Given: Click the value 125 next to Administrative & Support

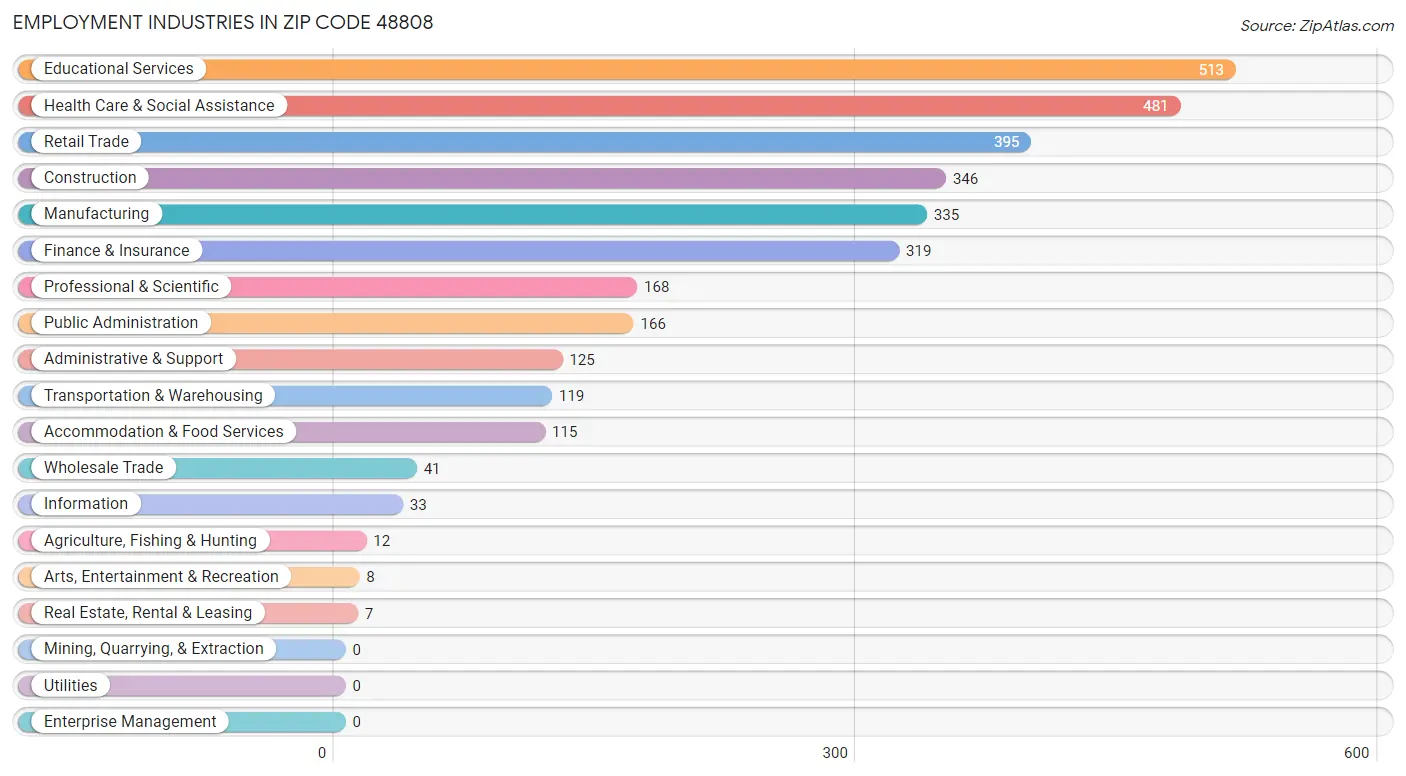Looking at the screenshot, I should tap(582, 360).
